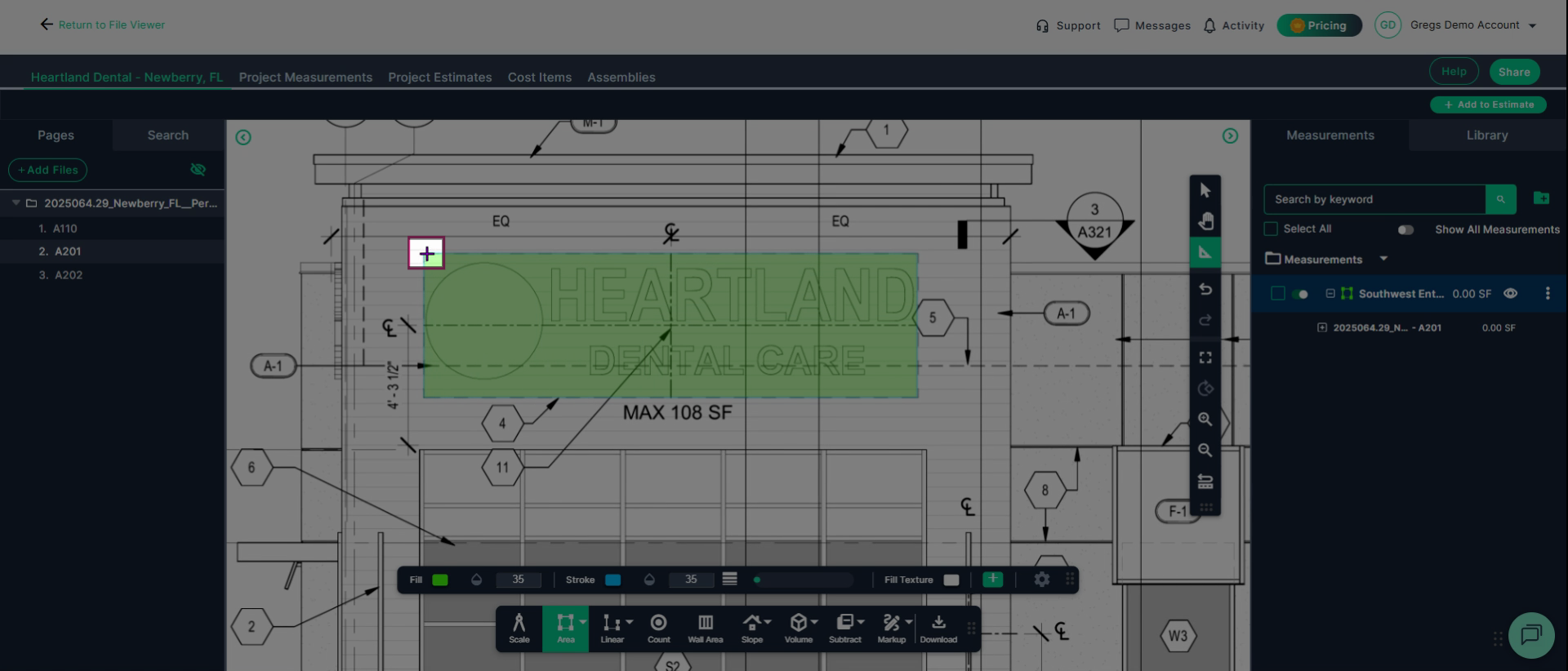1568x671 pixels.
Task: Collapse the 2025064.29_Newberry_FL file folder
Action: (16, 202)
